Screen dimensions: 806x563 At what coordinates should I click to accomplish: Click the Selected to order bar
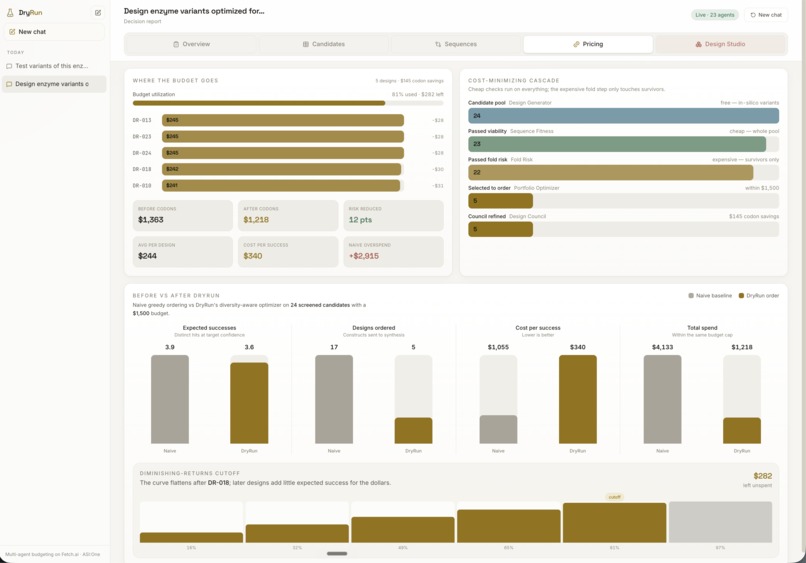(x=500, y=201)
